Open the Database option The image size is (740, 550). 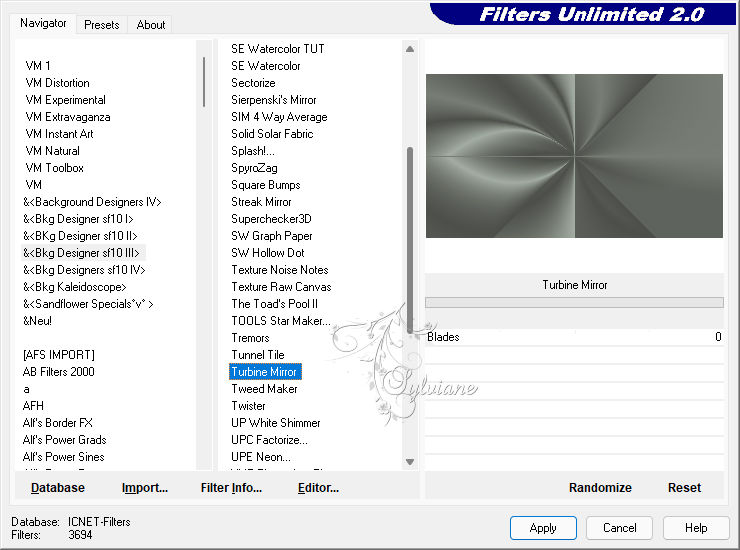58,487
